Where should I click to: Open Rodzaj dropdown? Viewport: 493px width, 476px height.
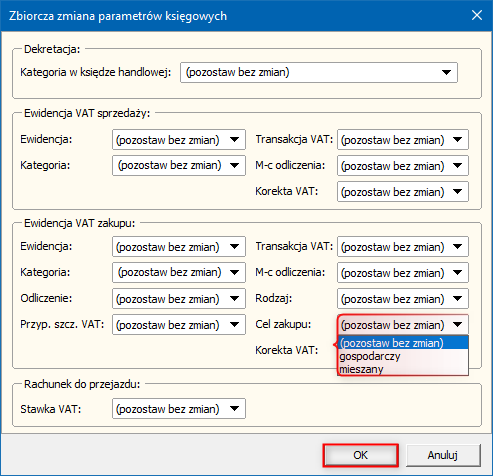(x=403, y=299)
